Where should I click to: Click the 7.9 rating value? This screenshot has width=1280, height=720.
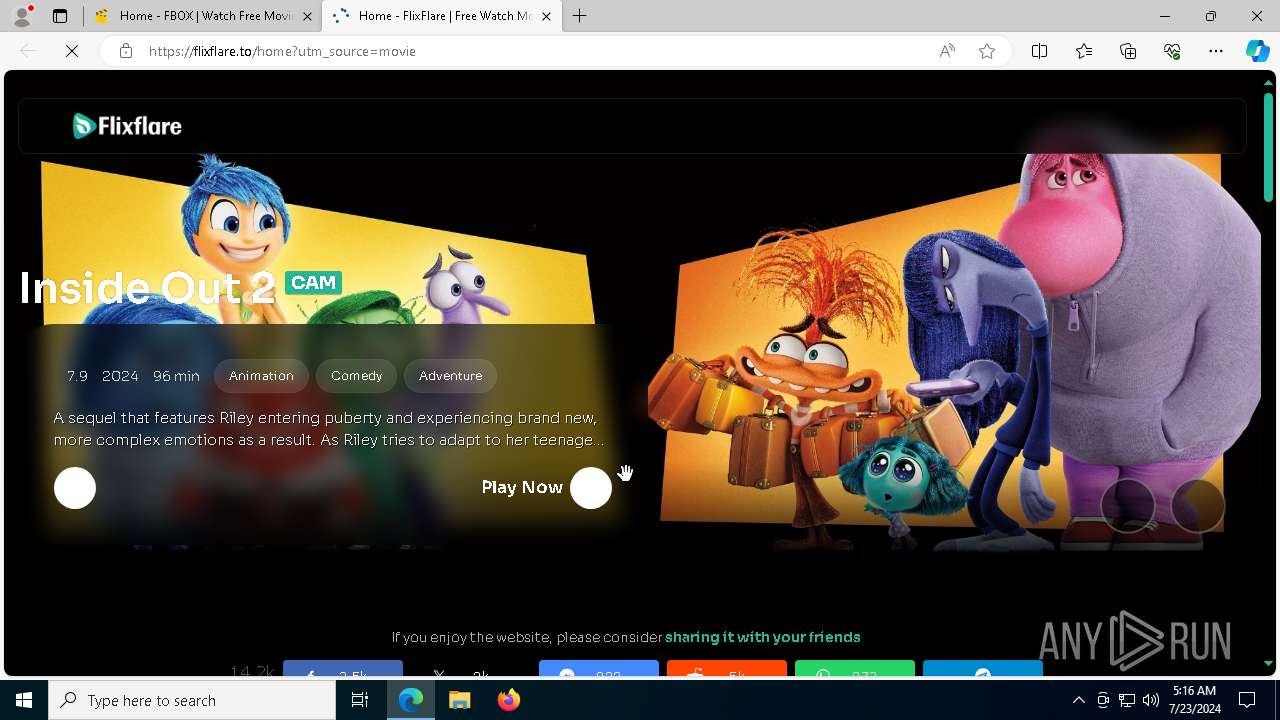[x=77, y=376]
